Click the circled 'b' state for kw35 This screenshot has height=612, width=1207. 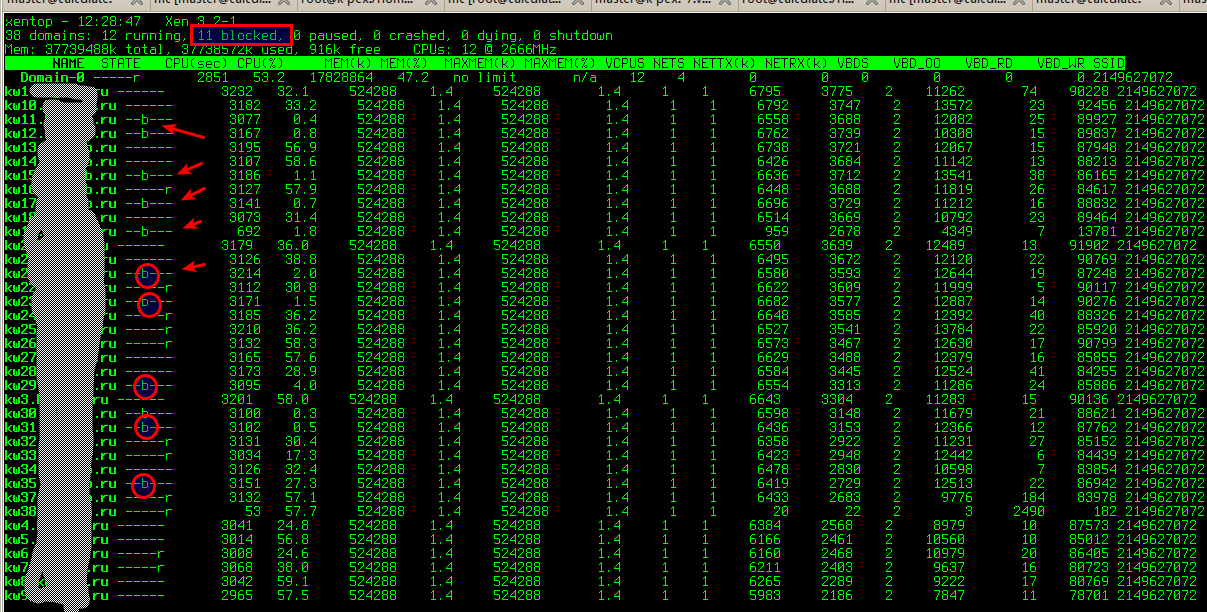point(146,485)
